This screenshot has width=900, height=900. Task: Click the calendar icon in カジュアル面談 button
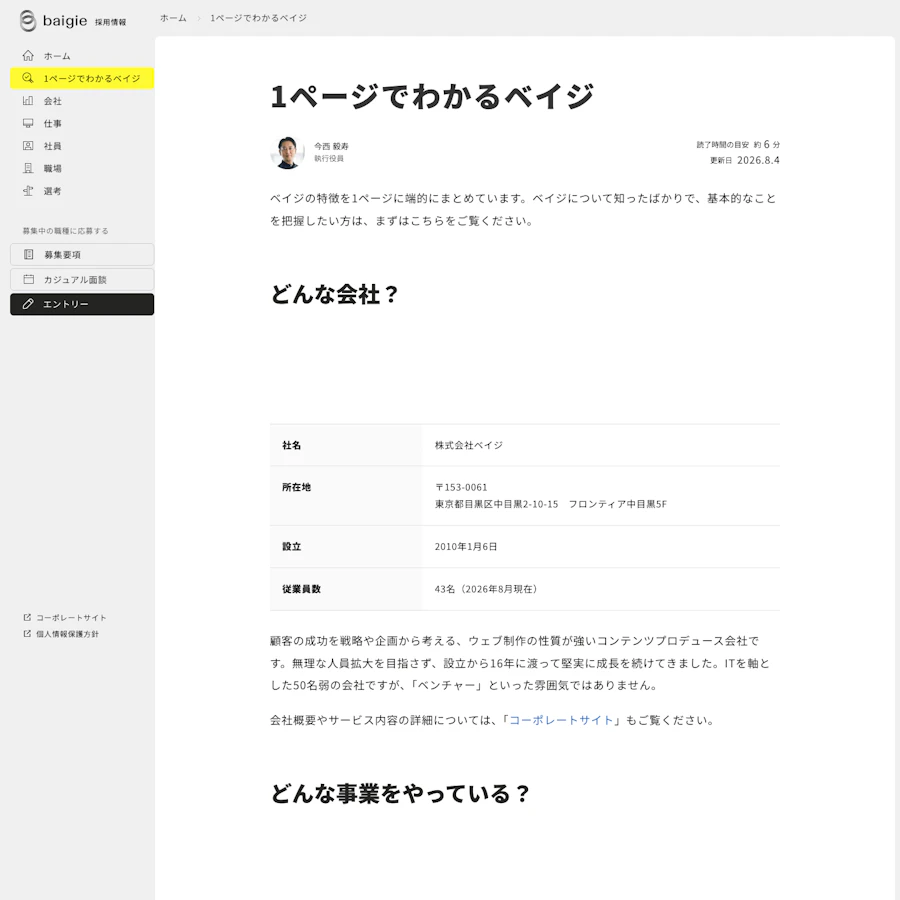tap(29, 280)
